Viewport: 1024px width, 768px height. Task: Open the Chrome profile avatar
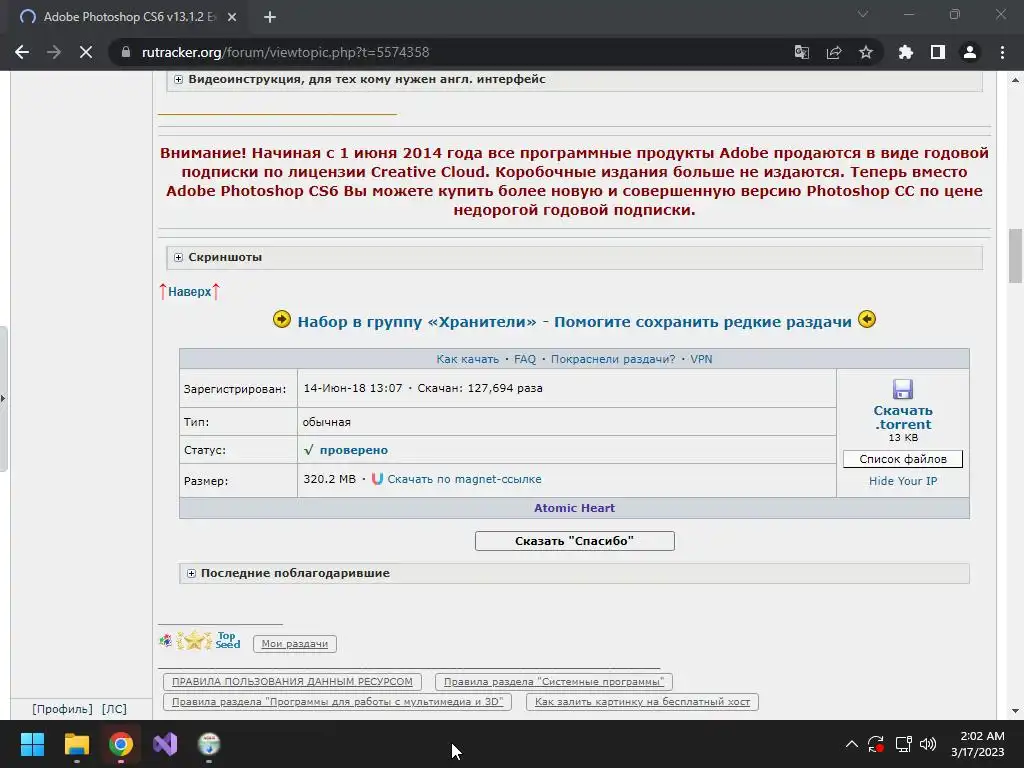pos(970,52)
